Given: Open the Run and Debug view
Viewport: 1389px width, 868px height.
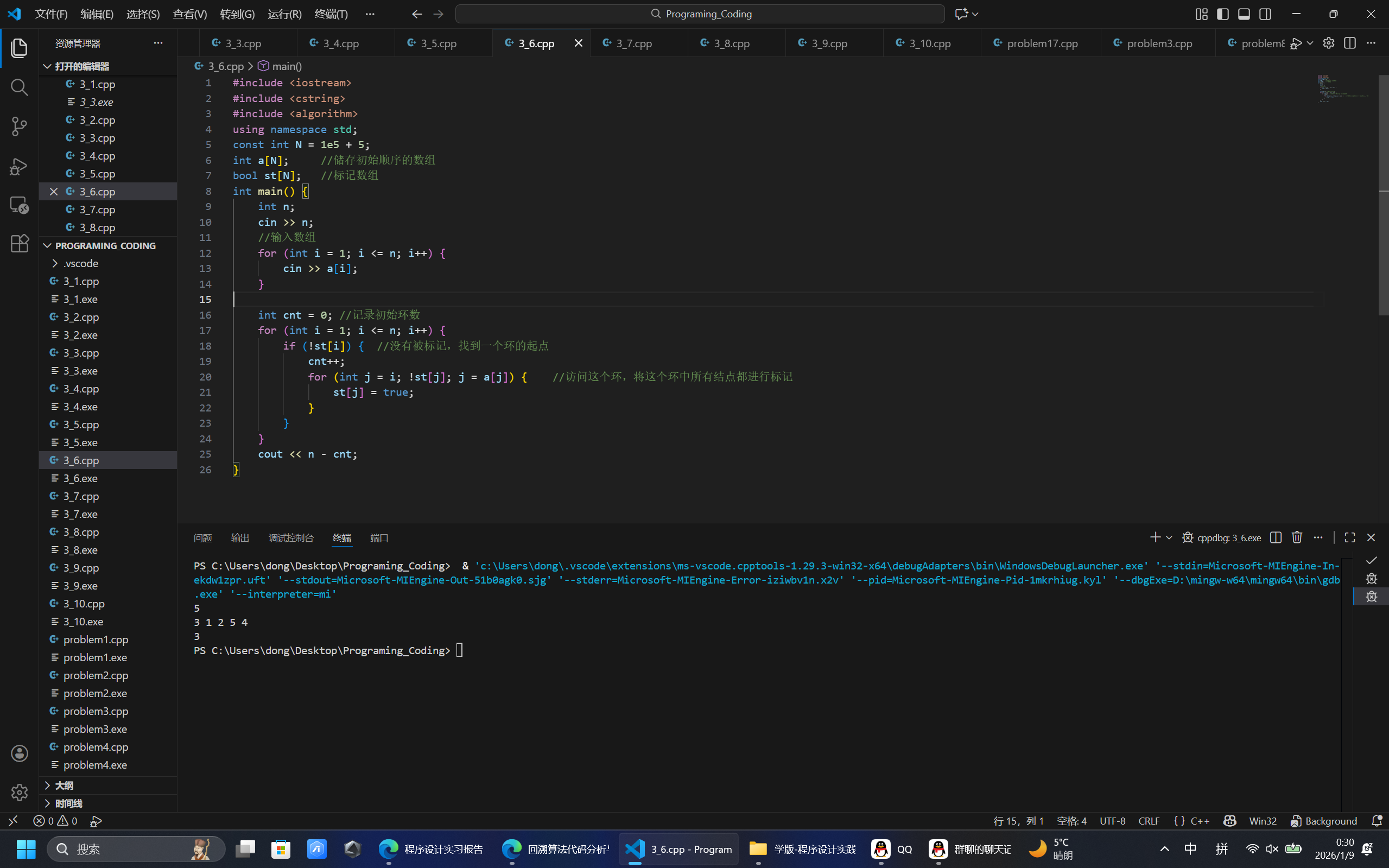Looking at the screenshot, I should [x=20, y=167].
